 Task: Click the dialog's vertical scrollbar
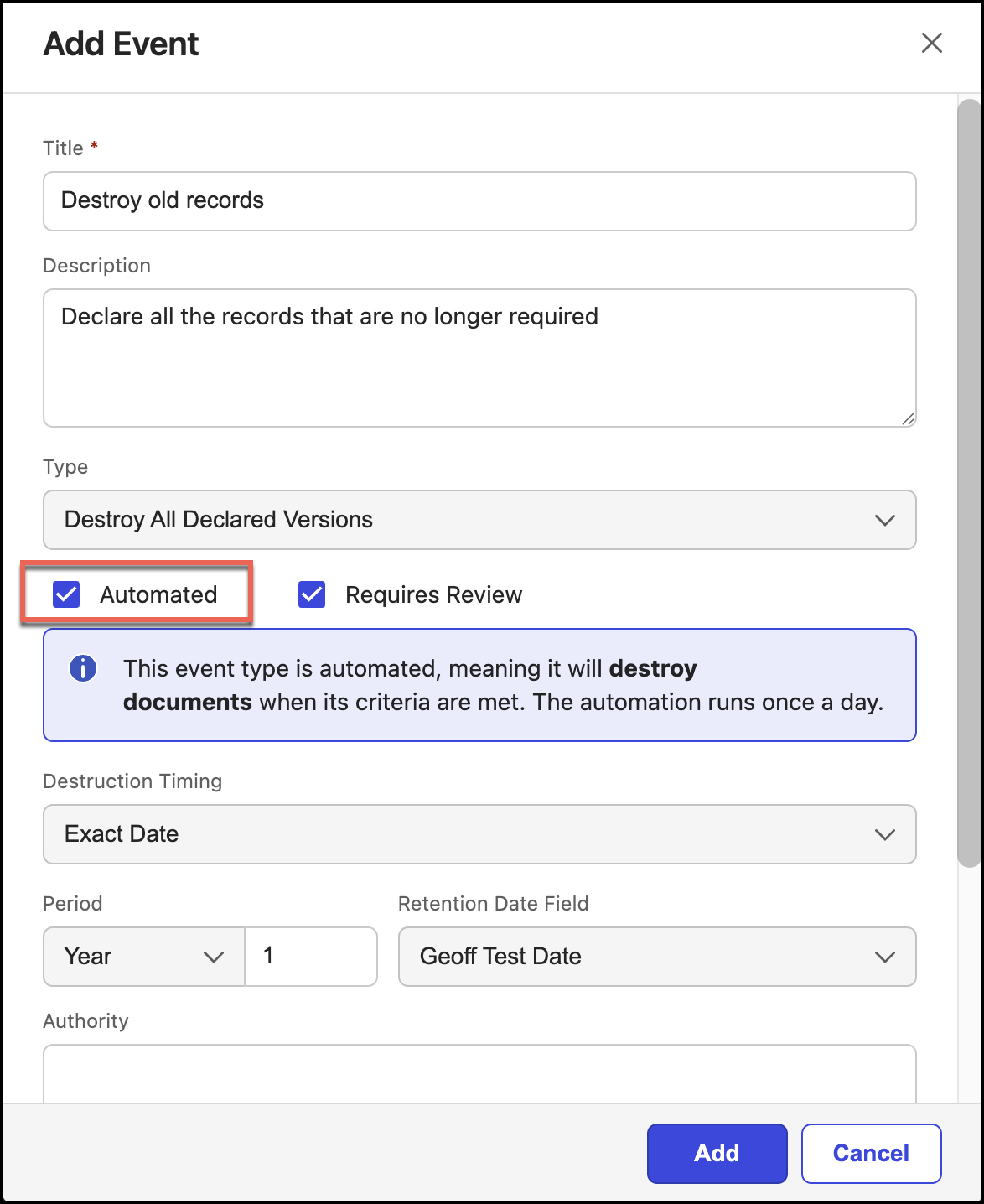click(968, 483)
